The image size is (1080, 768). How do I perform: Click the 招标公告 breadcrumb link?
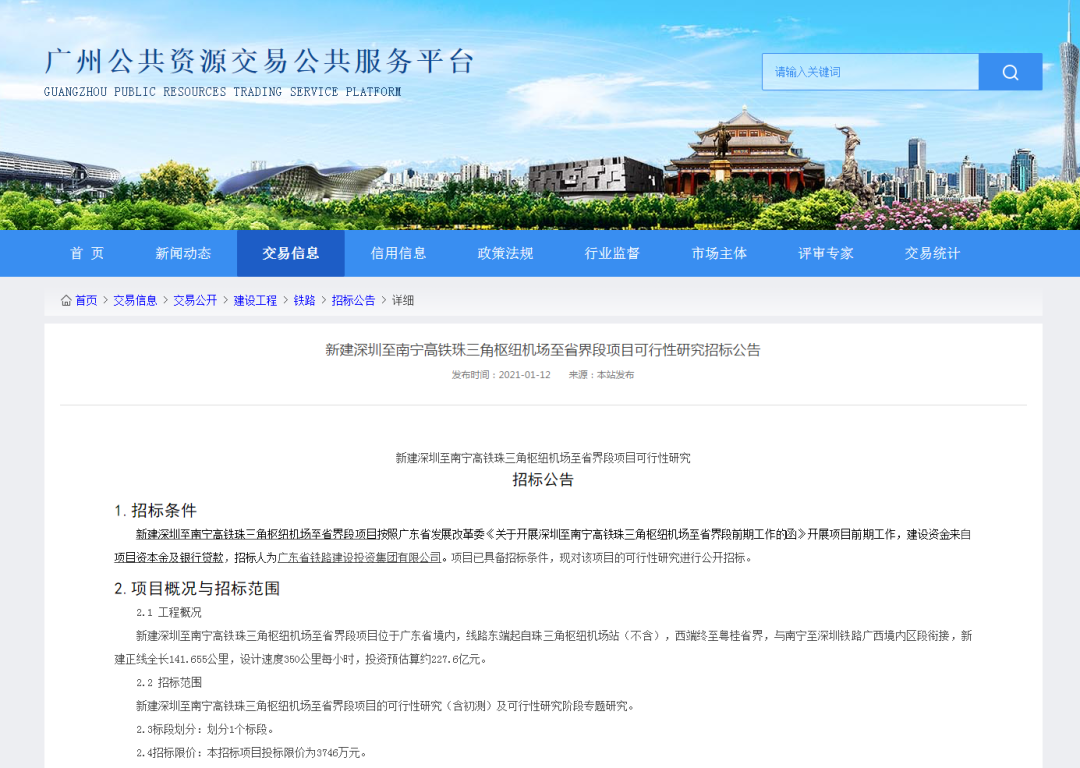pos(353,300)
